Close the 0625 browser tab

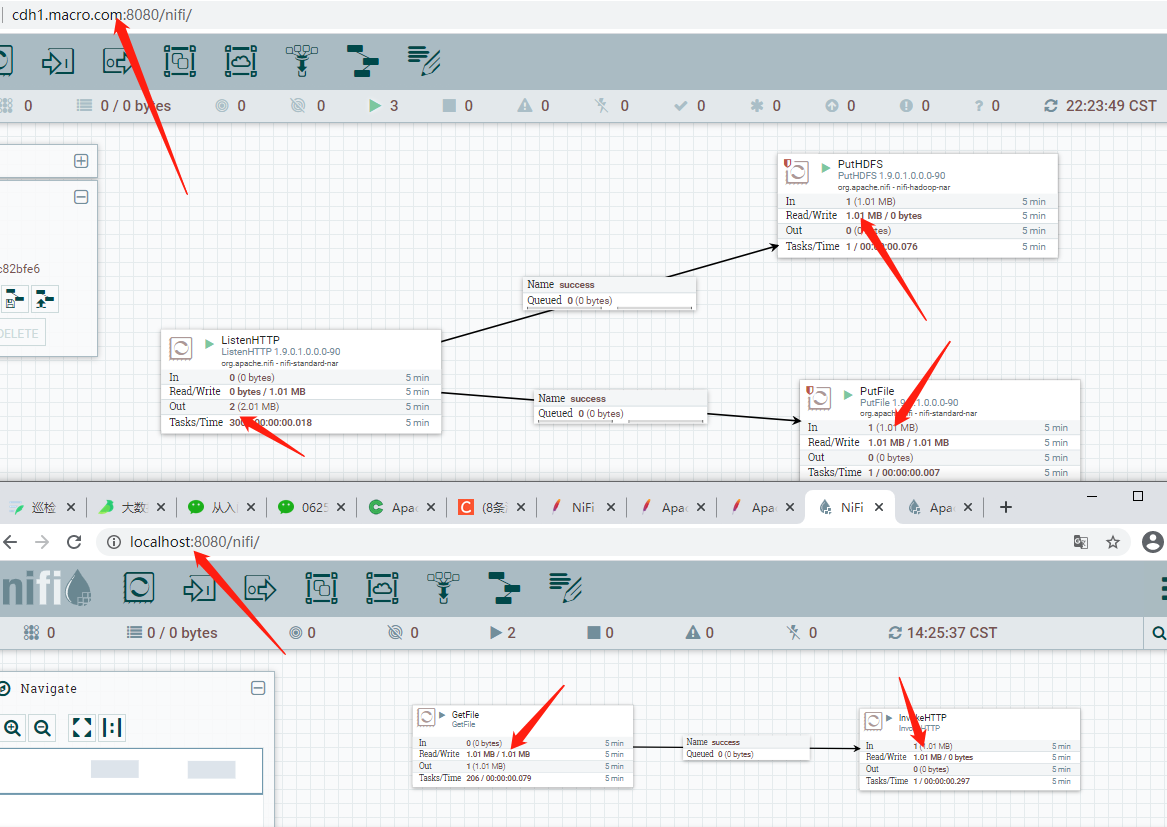click(341, 507)
